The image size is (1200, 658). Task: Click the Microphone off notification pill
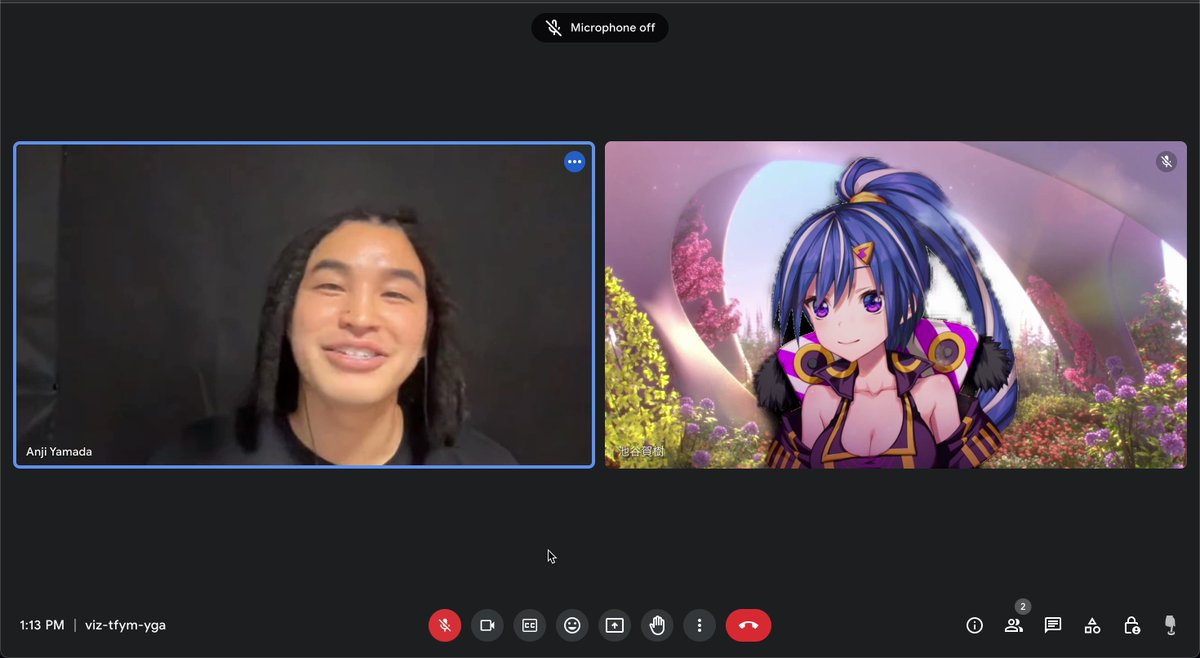pyautogui.click(x=600, y=28)
